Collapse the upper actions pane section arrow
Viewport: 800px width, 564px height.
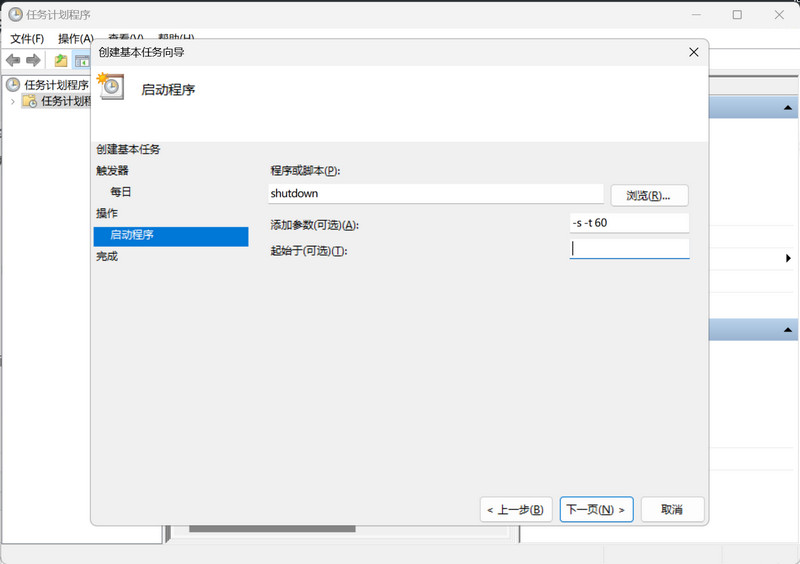pyautogui.click(x=788, y=108)
